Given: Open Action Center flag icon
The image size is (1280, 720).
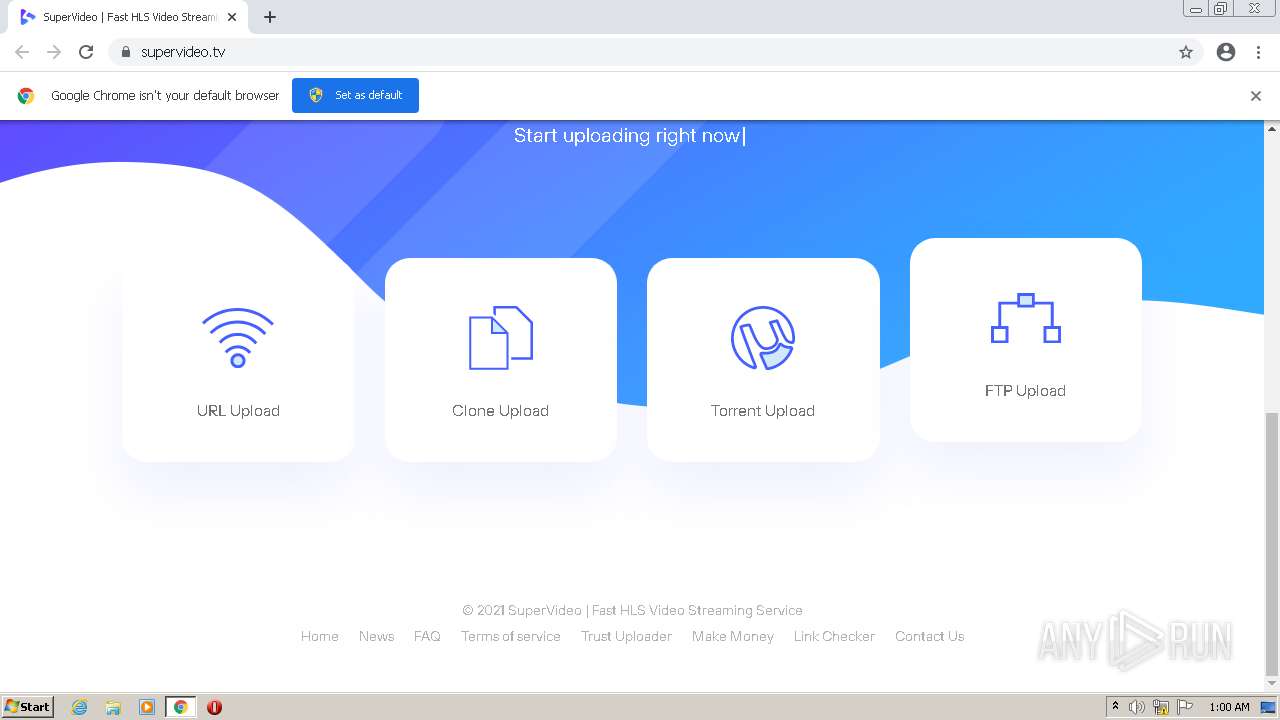Looking at the screenshot, I should [1185, 707].
